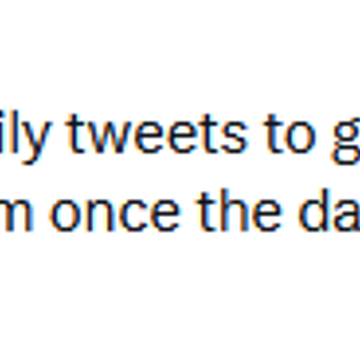Click the first letter "o" of "once"
The width and height of the screenshot is (360, 360).
tap(66, 215)
